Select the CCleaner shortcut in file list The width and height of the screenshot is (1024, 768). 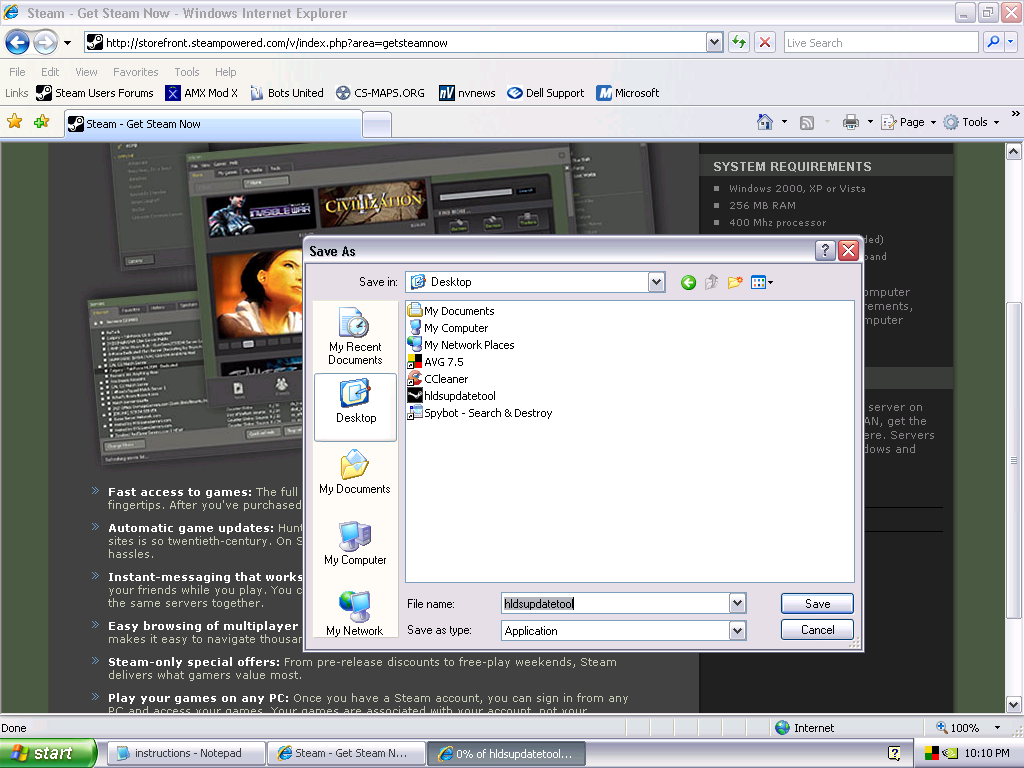[x=438, y=379]
